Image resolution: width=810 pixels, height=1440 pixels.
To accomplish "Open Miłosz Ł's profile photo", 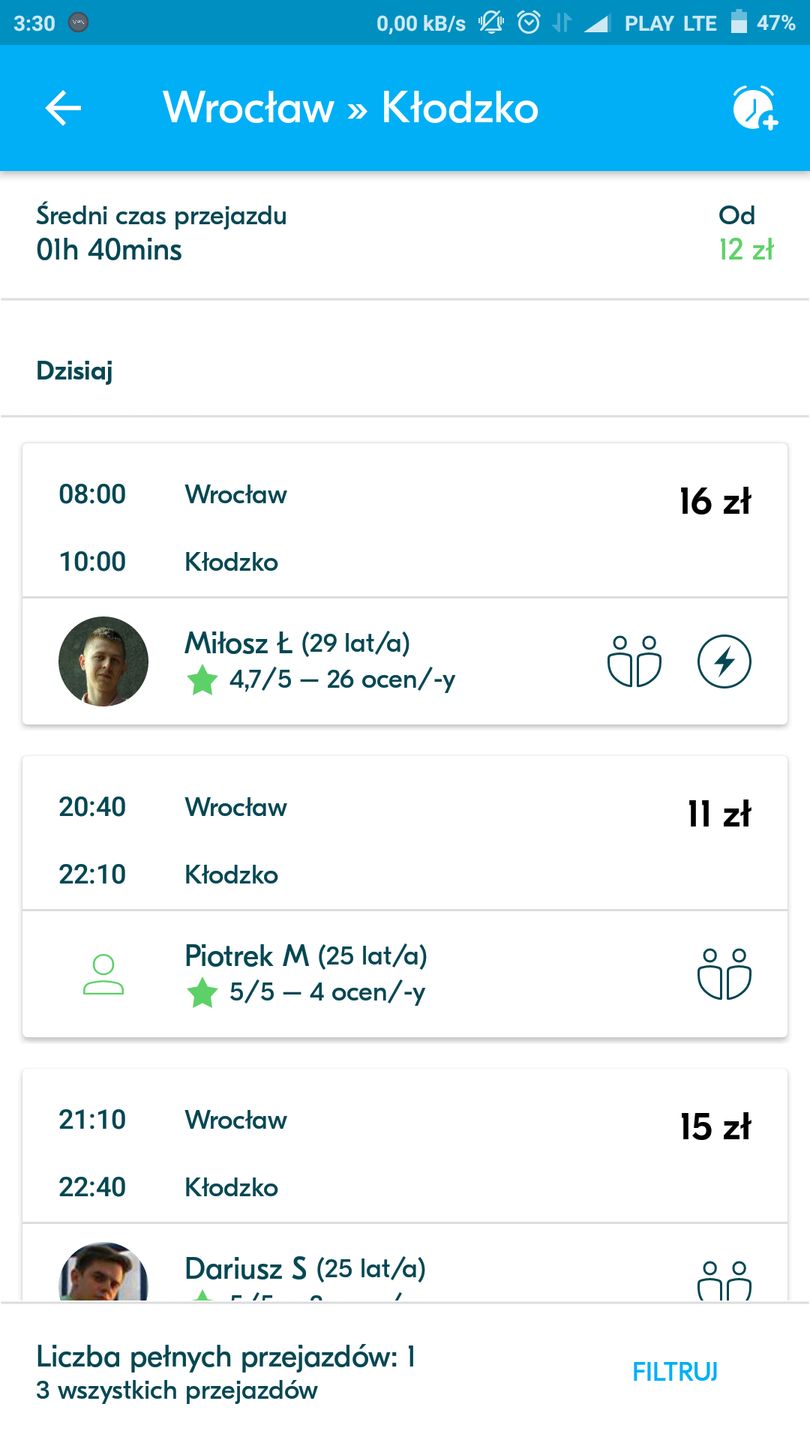I will [103, 662].
